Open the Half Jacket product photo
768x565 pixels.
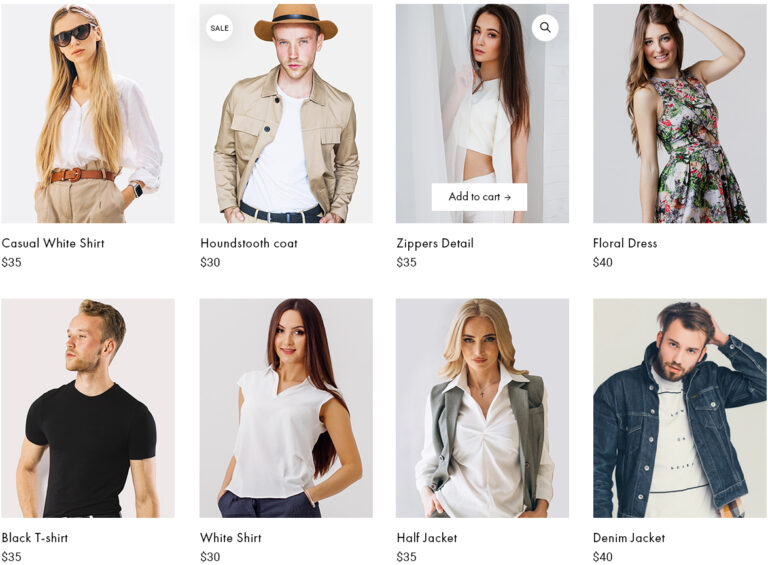[x=482, y=408]
